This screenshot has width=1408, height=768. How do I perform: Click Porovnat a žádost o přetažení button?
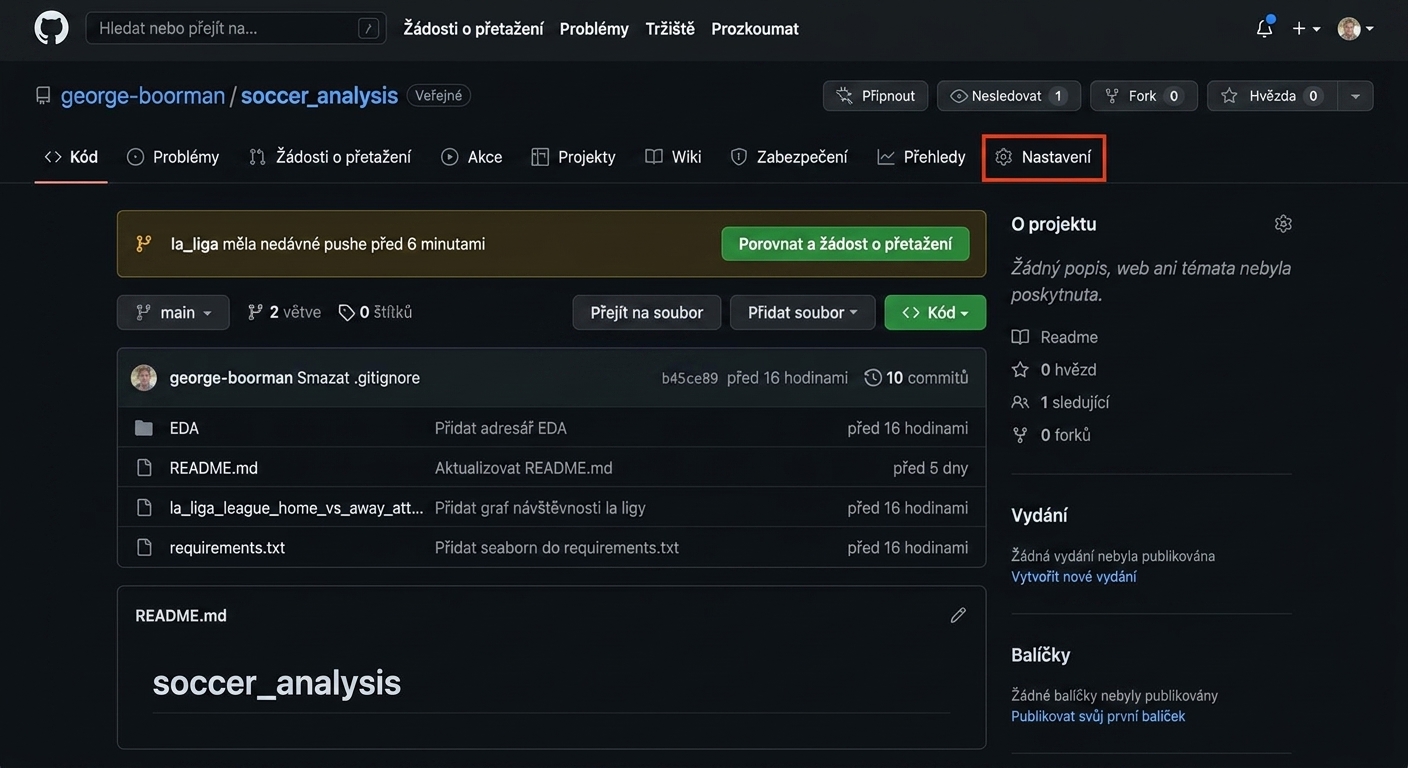(845, 244)
